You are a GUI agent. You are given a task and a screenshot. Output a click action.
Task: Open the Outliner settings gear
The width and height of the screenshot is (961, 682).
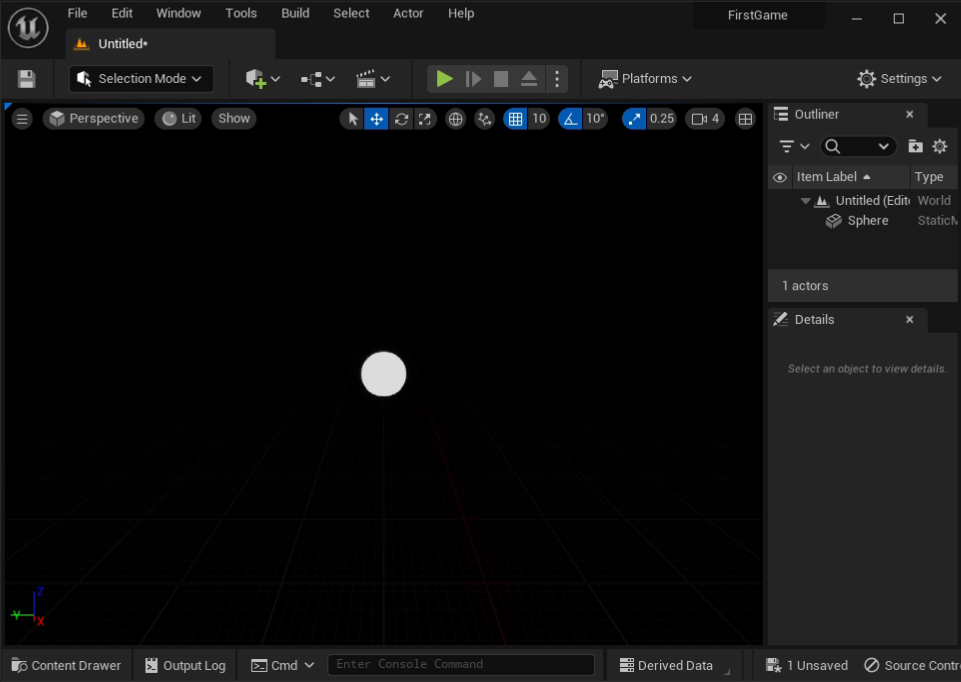(x=940, y=146)
